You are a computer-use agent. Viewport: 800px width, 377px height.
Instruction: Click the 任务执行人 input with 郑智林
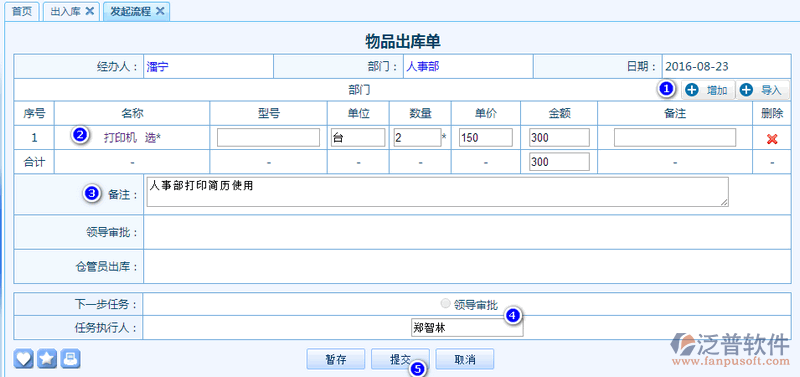(467, 328)
